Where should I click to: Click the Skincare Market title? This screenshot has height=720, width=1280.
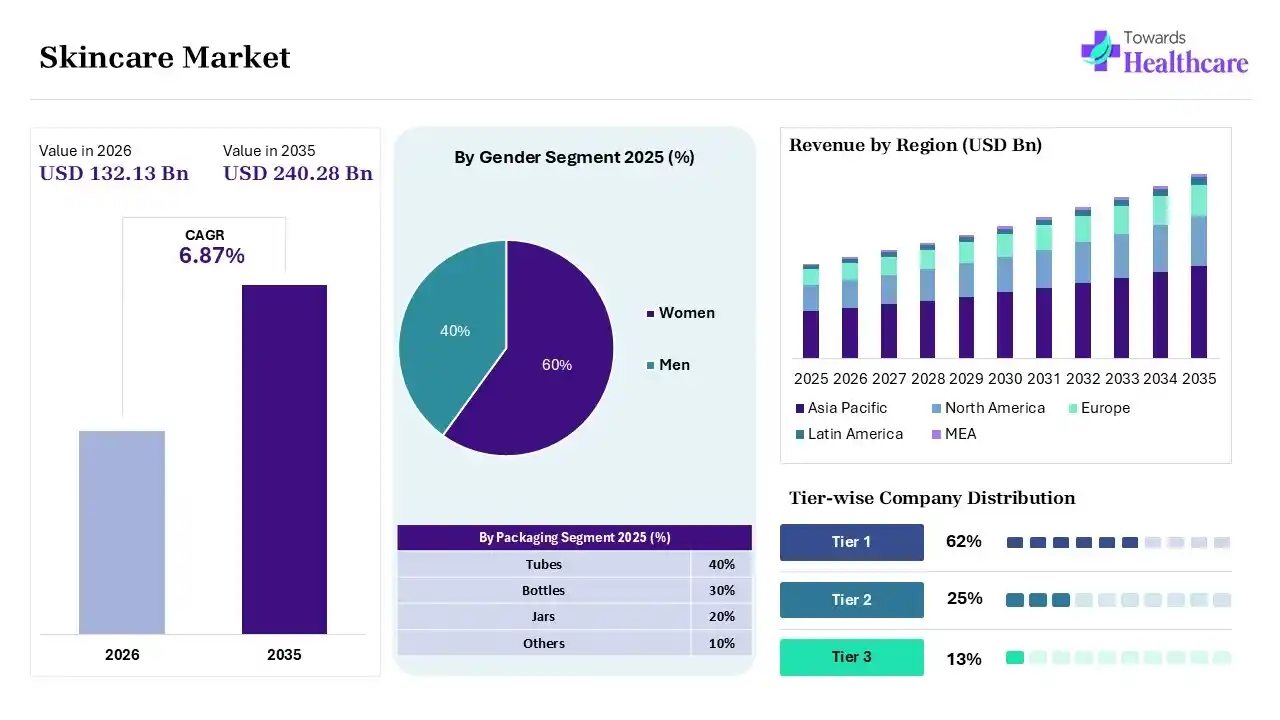[x=165, y=58]
